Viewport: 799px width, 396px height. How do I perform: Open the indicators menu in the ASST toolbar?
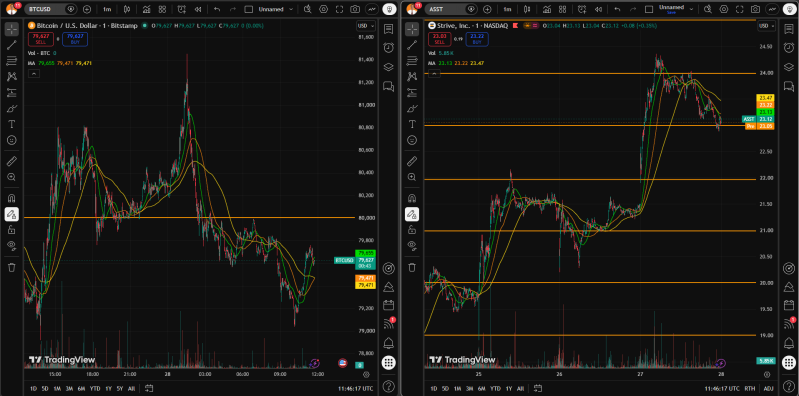coord(546,9)
